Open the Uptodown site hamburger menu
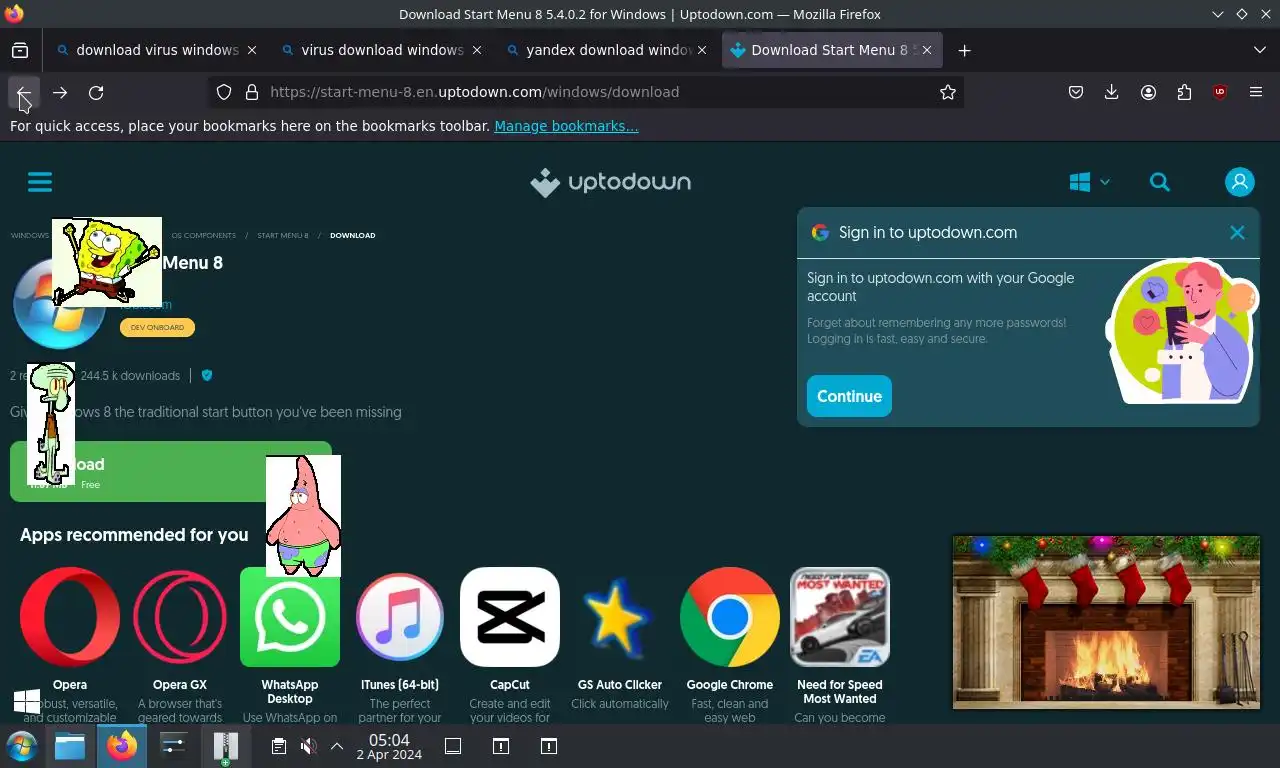Image resolution: width=1280 pixels, height=768 pixels. point(40,182)
